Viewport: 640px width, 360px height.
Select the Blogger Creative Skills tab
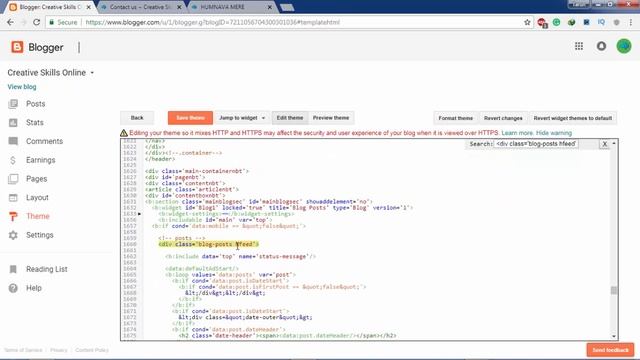[x=50, y=7]
